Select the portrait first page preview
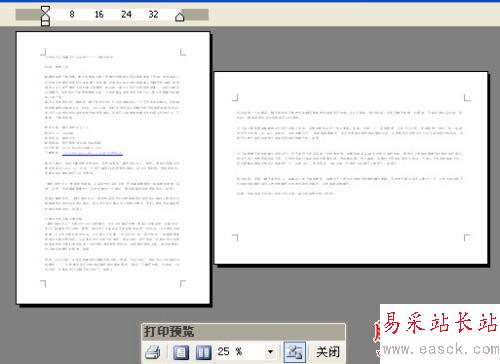This screenshot has width=500, height=364. 113,168
